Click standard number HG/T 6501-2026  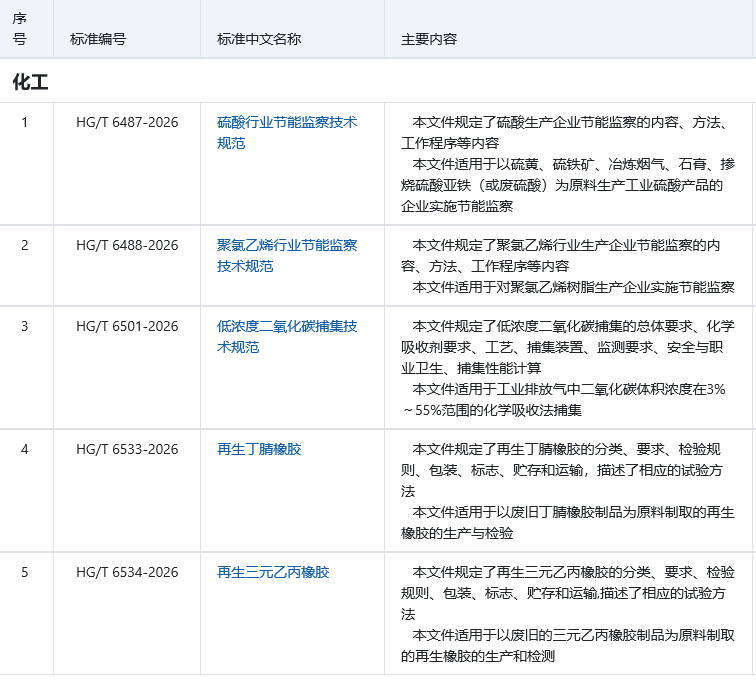tap(127, 326)
